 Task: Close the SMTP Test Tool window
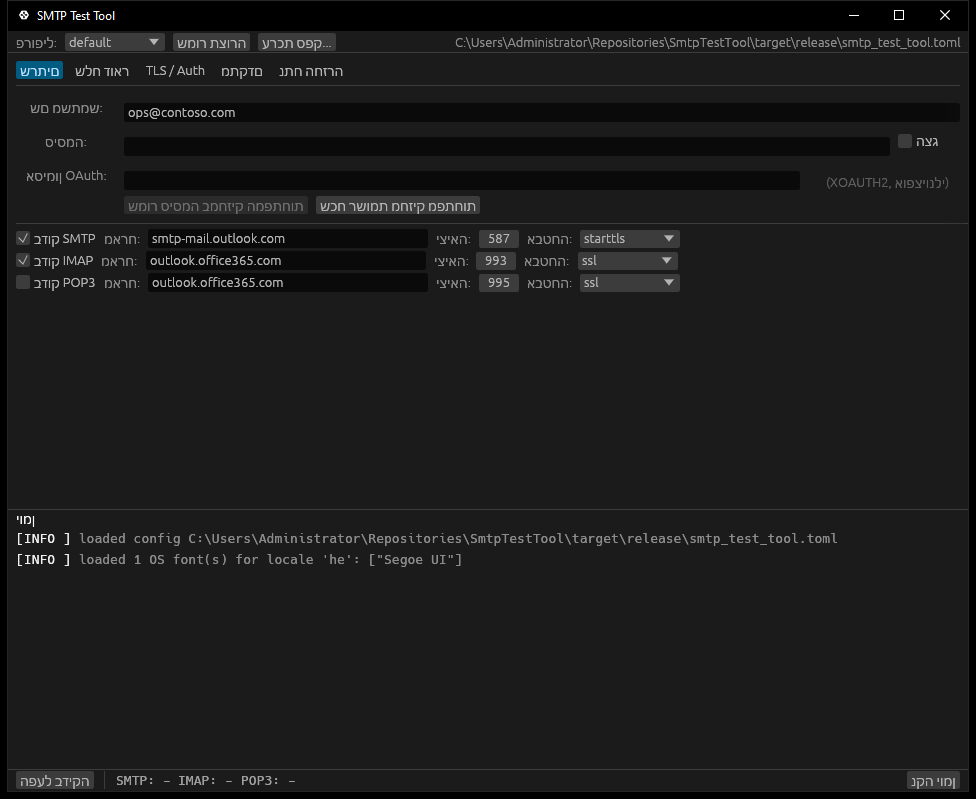pyautogui.click(x=945, y=16)
